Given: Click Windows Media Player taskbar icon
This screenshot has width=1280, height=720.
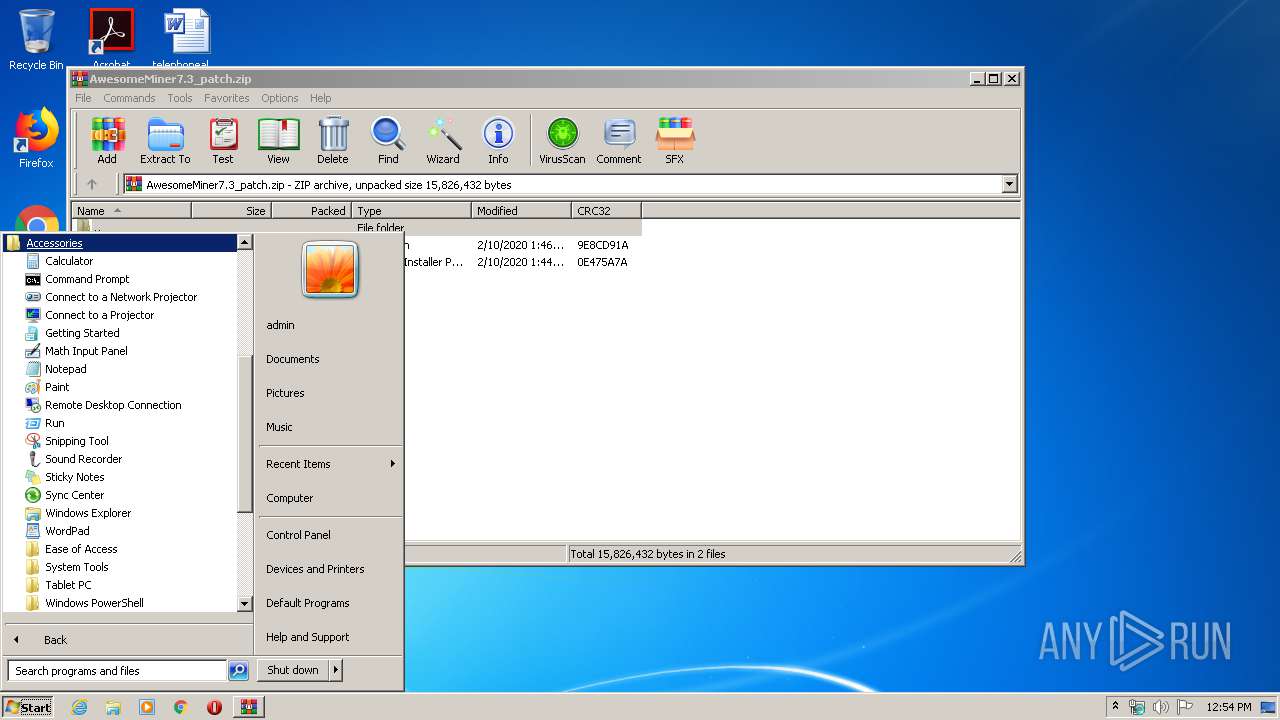Looking at the screenshot, I should pyautogui.click(x=147, y=707).
